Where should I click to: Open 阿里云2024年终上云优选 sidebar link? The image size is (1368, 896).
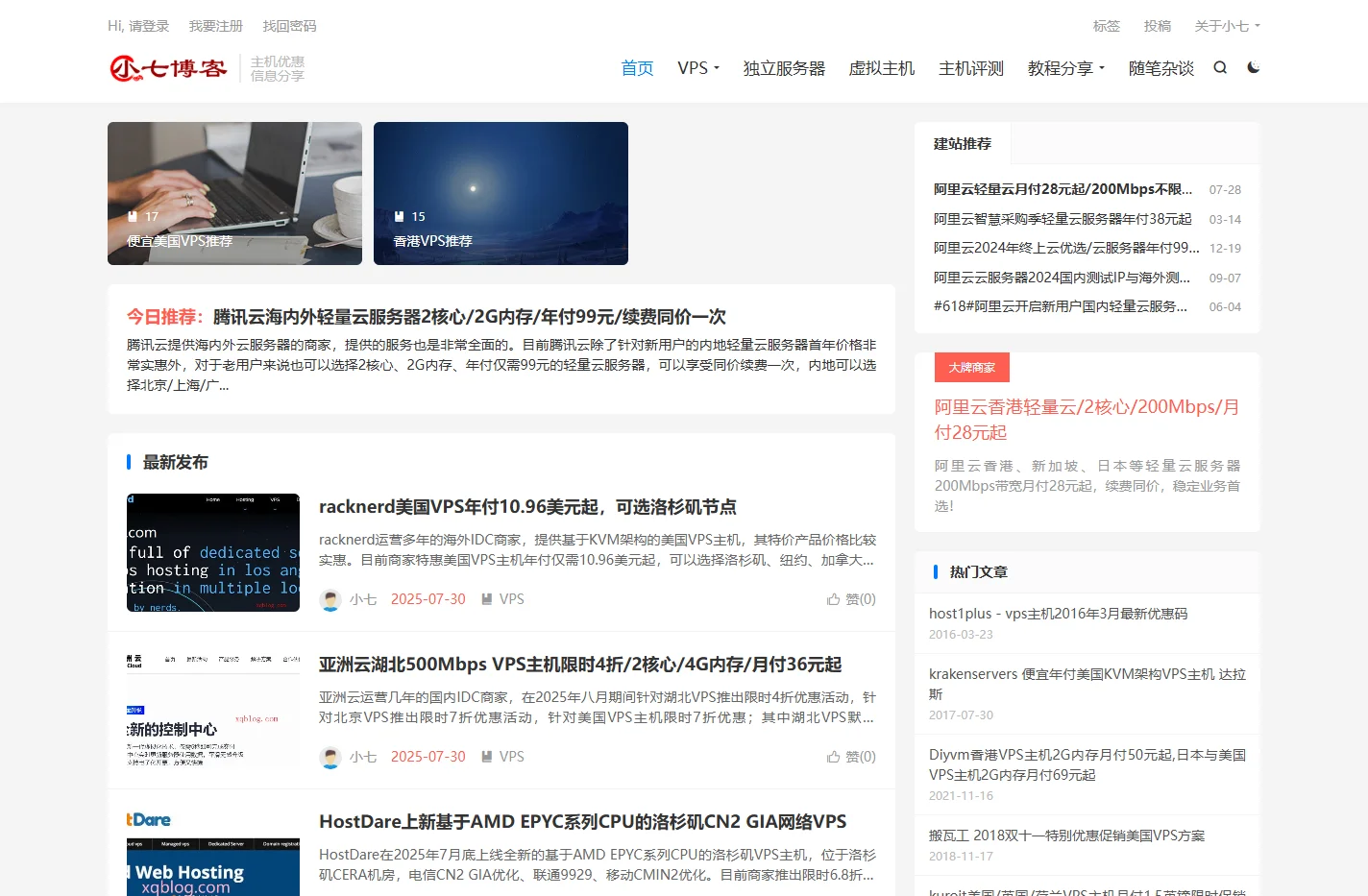coord(1066,248)
